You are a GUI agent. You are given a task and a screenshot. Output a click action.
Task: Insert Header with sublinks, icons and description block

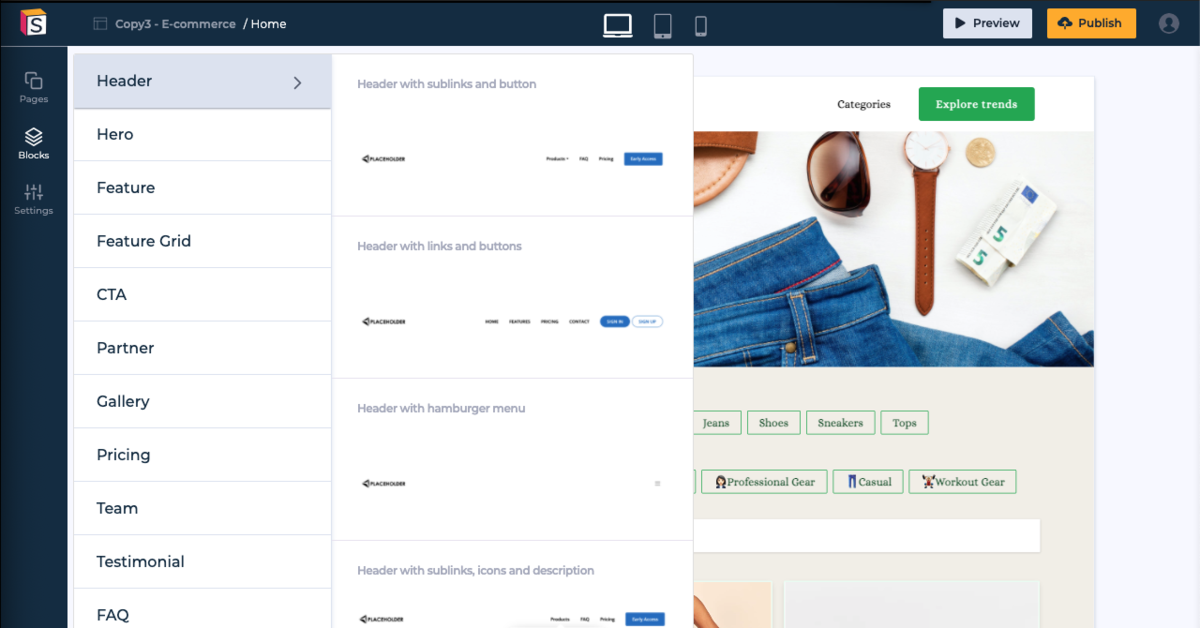(x=512, y=585)
